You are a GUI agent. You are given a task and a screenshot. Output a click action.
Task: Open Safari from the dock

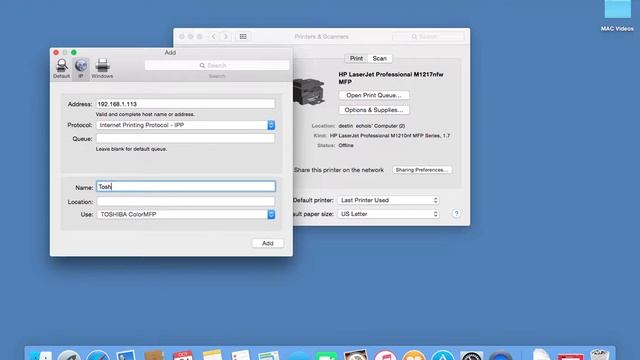point(98,356)
